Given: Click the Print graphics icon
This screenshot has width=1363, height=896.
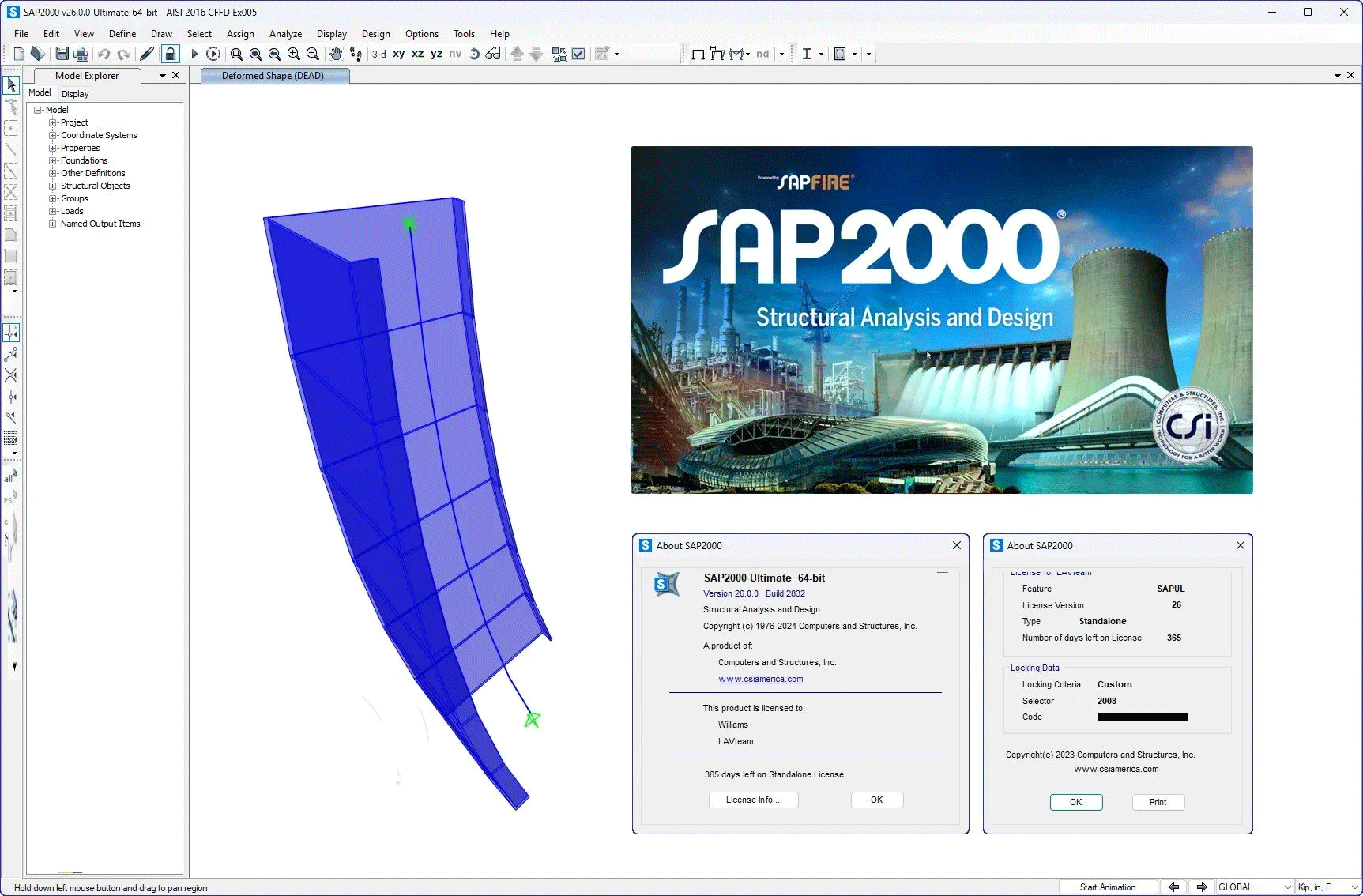Looking at the screenshot, I should pos(81,54).
